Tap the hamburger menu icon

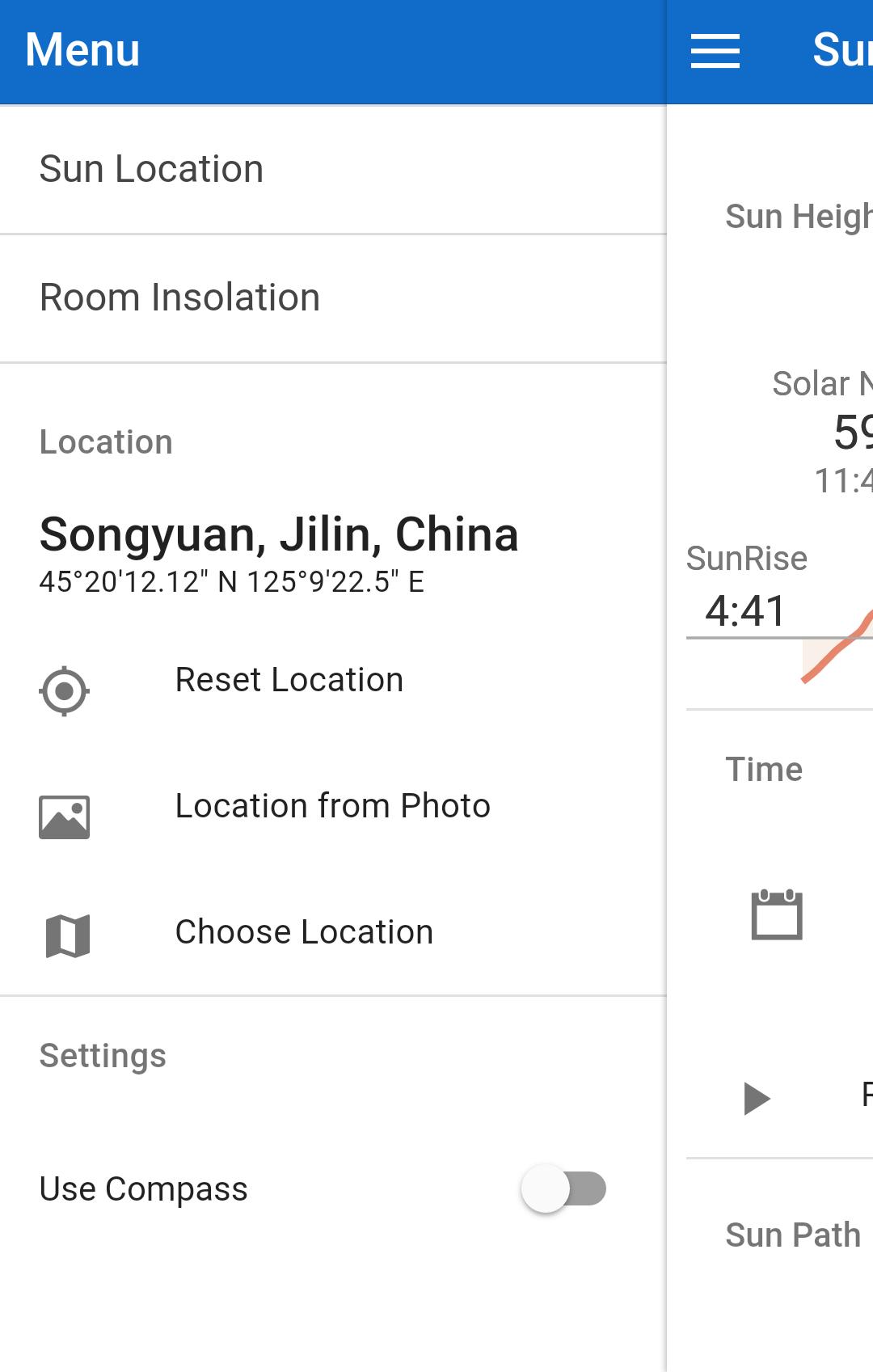[715, 51]
